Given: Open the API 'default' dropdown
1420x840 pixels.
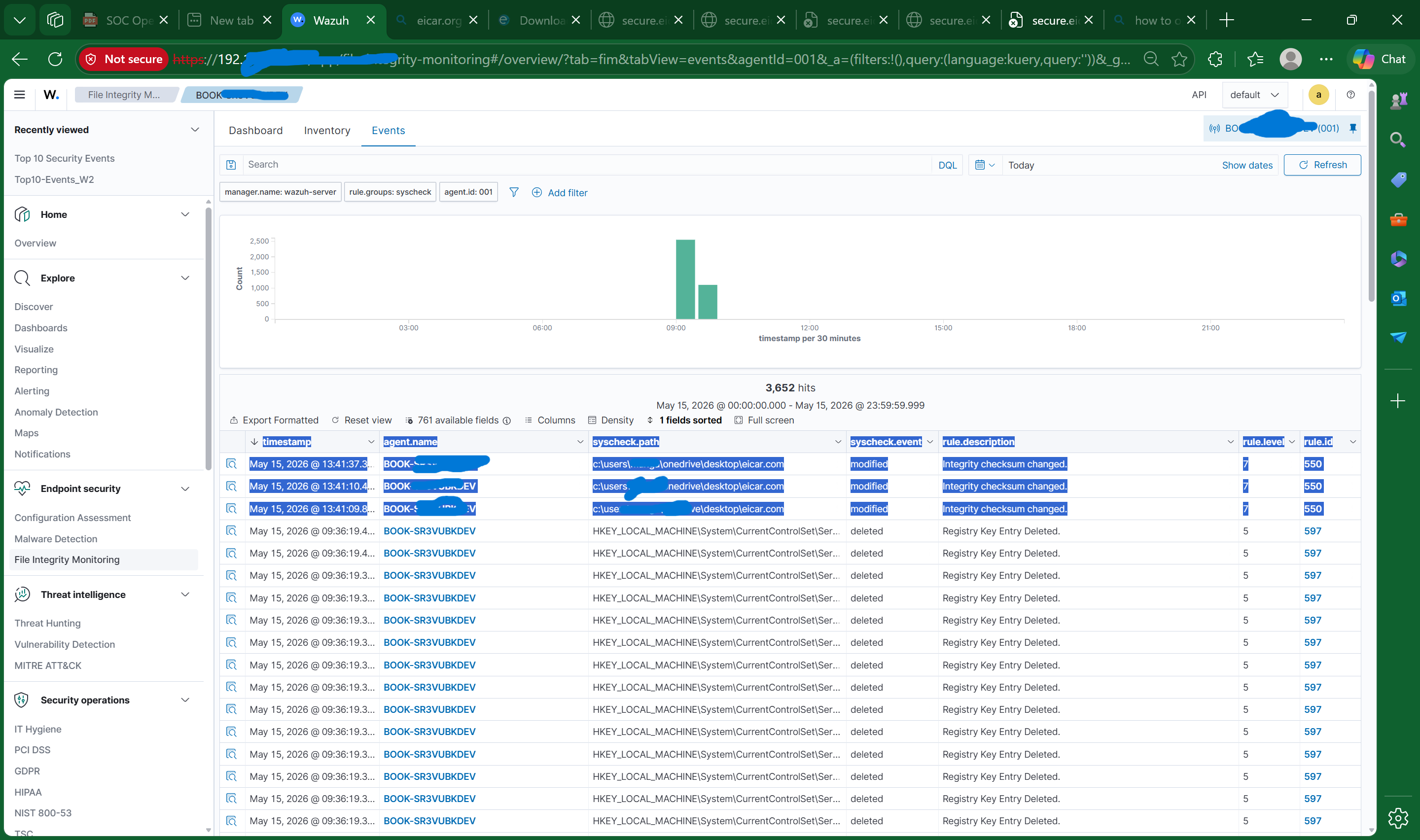Looking at the screenshot, I should 1254,95.
